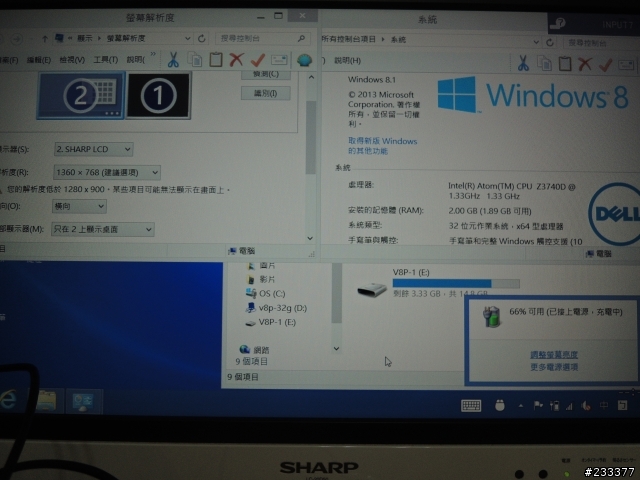Click network signal icon in system tray
The image size is (640, 480).
(569, 406)
